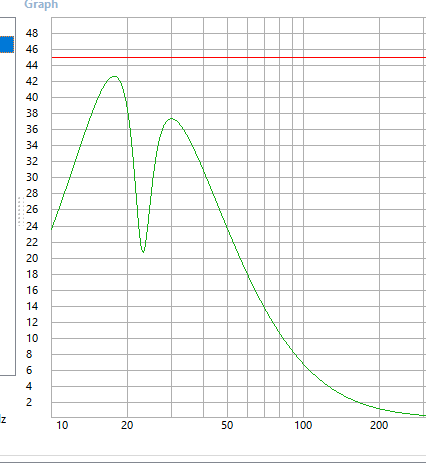Click the 46 label on vertical axis
The width and height of the screenshot is (426, 476).
pos(32,49)
